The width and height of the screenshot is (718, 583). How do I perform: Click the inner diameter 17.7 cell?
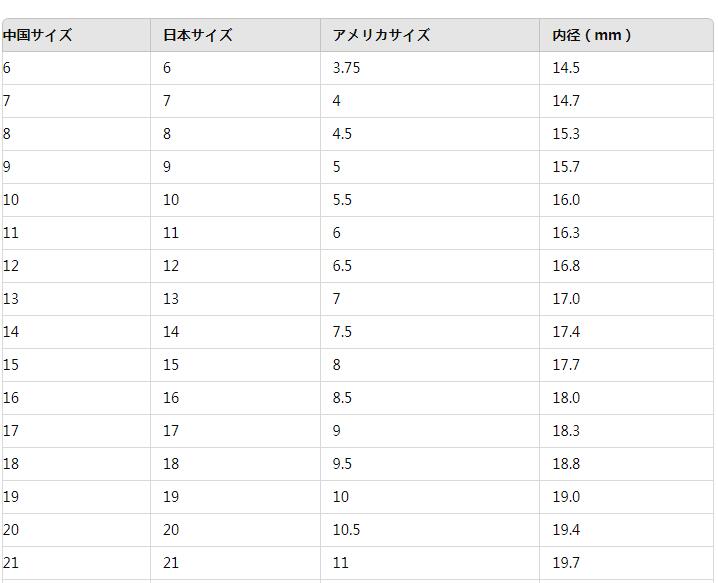[566, 365]
